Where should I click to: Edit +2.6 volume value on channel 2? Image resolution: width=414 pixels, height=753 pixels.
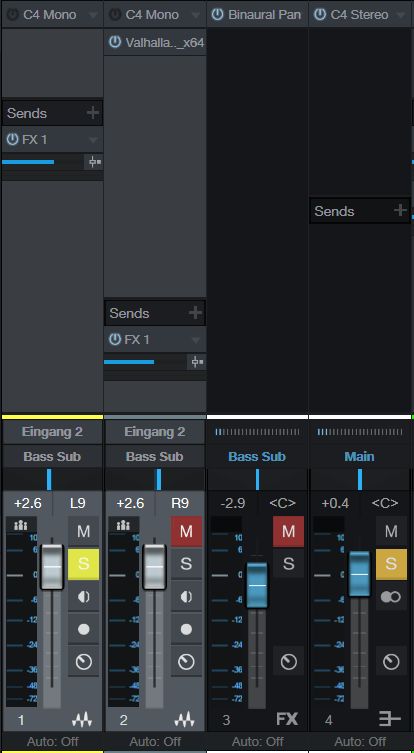pos(130,503)
